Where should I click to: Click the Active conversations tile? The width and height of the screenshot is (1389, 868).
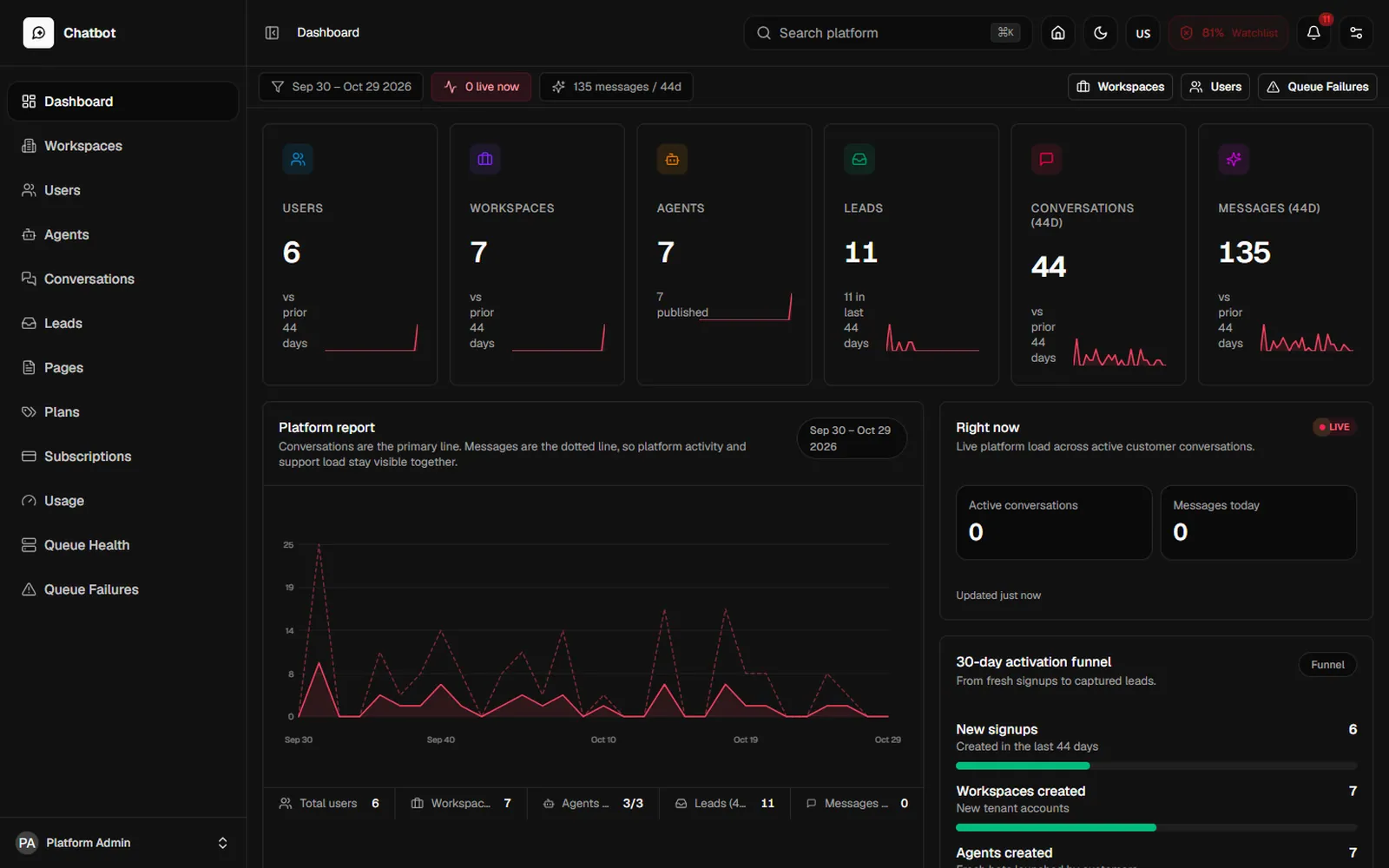(x=1054, y=523)
